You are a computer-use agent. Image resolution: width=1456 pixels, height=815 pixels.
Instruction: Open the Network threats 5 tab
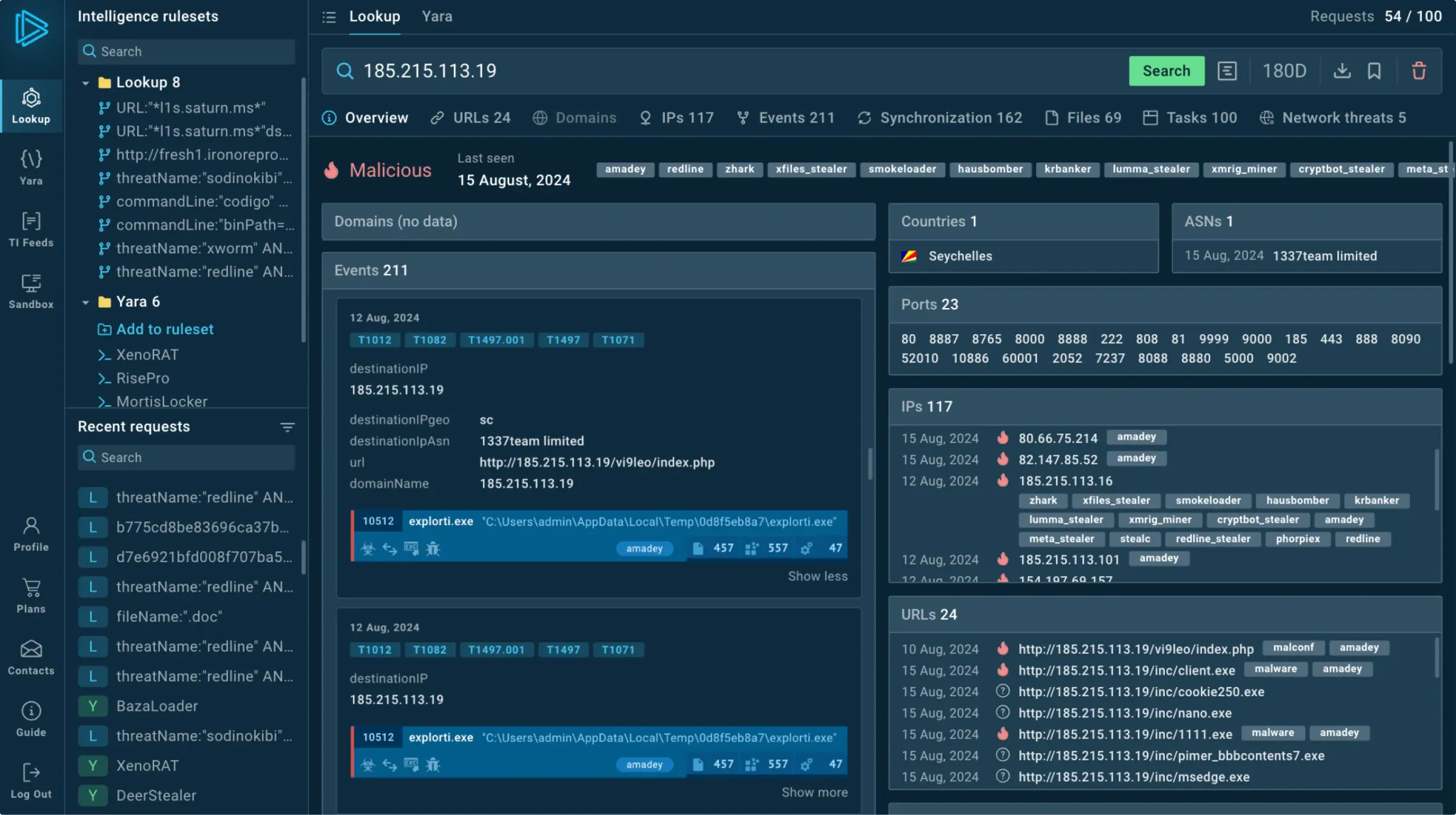(1333, 118)
